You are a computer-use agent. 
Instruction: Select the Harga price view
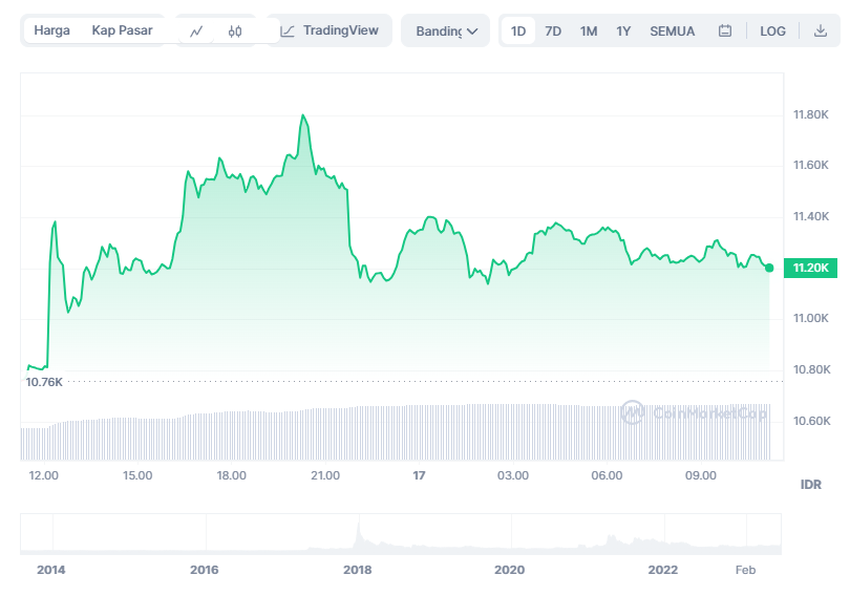click(52, 30)
